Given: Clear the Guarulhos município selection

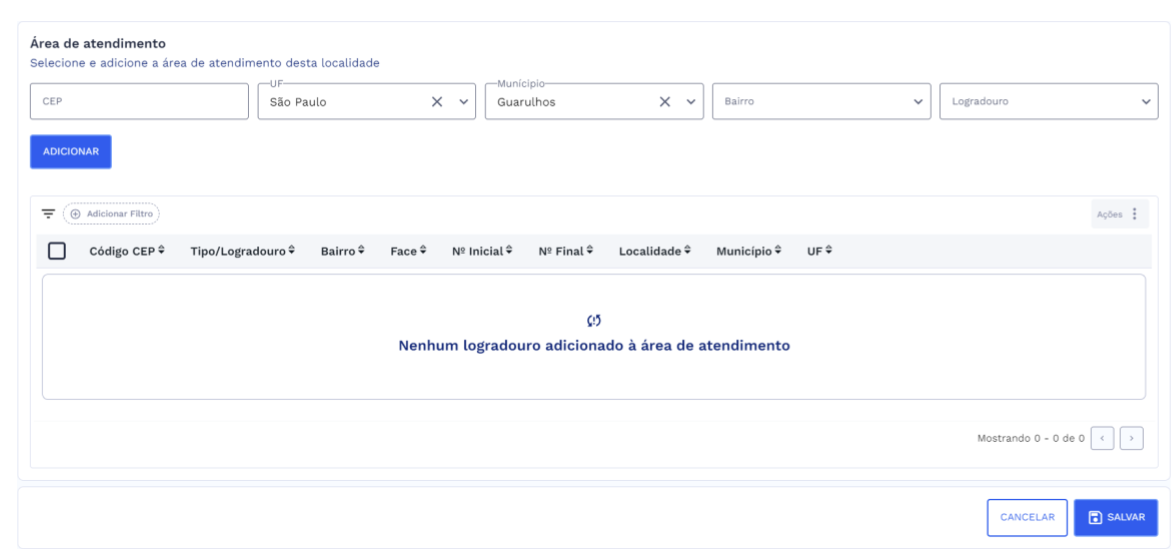Looking at the screenshot, I should (664, 101).
